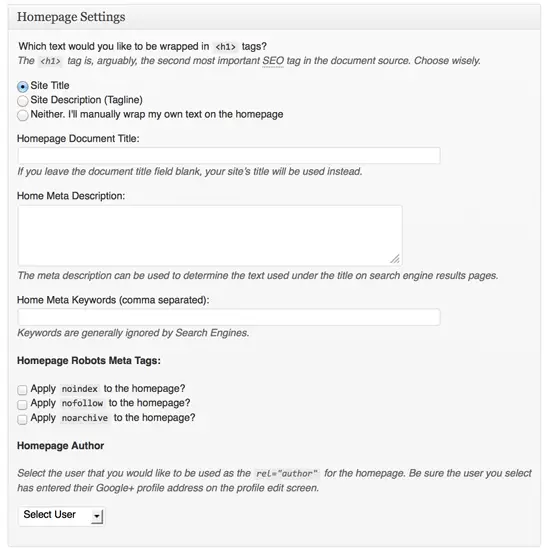This screenshot has width=550, height=552.
Task: Click the Select User dropdown arrow
Action: coord(96,516)
